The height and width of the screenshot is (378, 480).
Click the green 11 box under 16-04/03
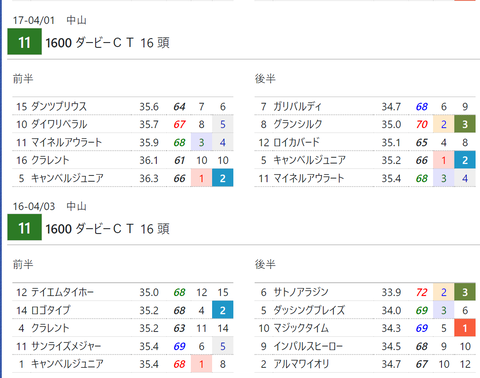[24, 227]
